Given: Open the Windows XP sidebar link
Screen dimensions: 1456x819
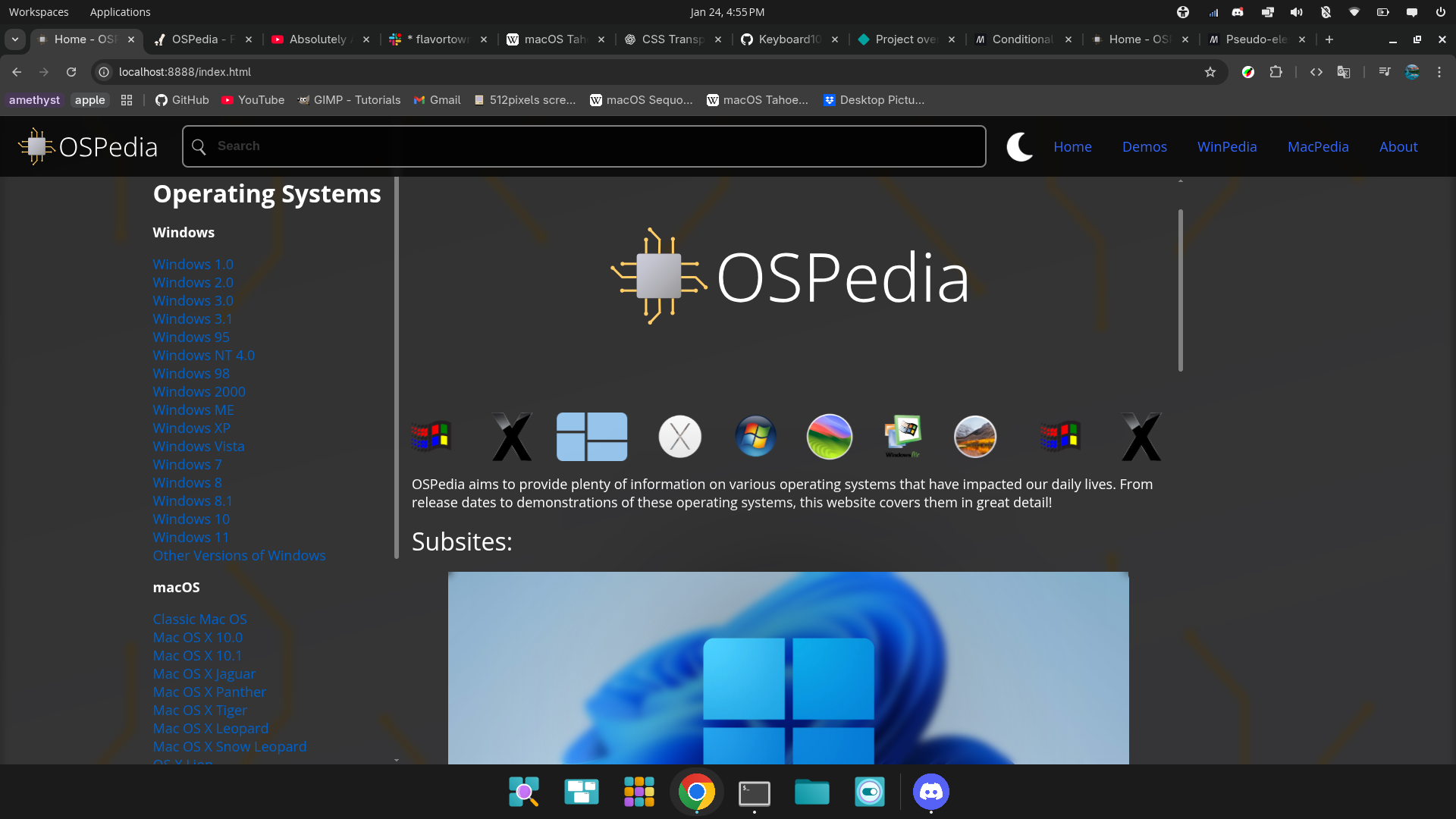Looking at the screenshot, I should click(191, 428).
